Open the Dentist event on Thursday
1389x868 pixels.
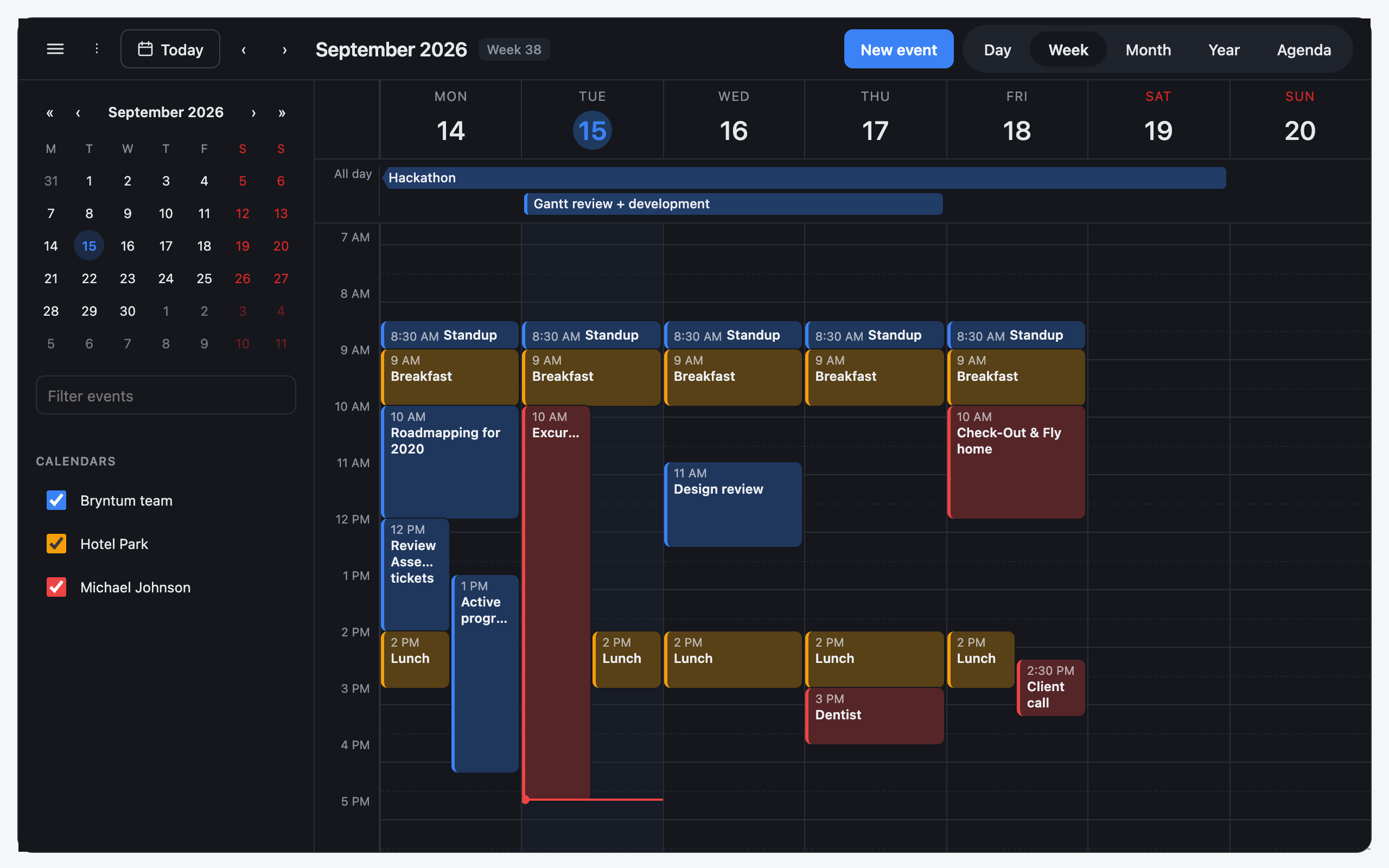coord(875,716)
